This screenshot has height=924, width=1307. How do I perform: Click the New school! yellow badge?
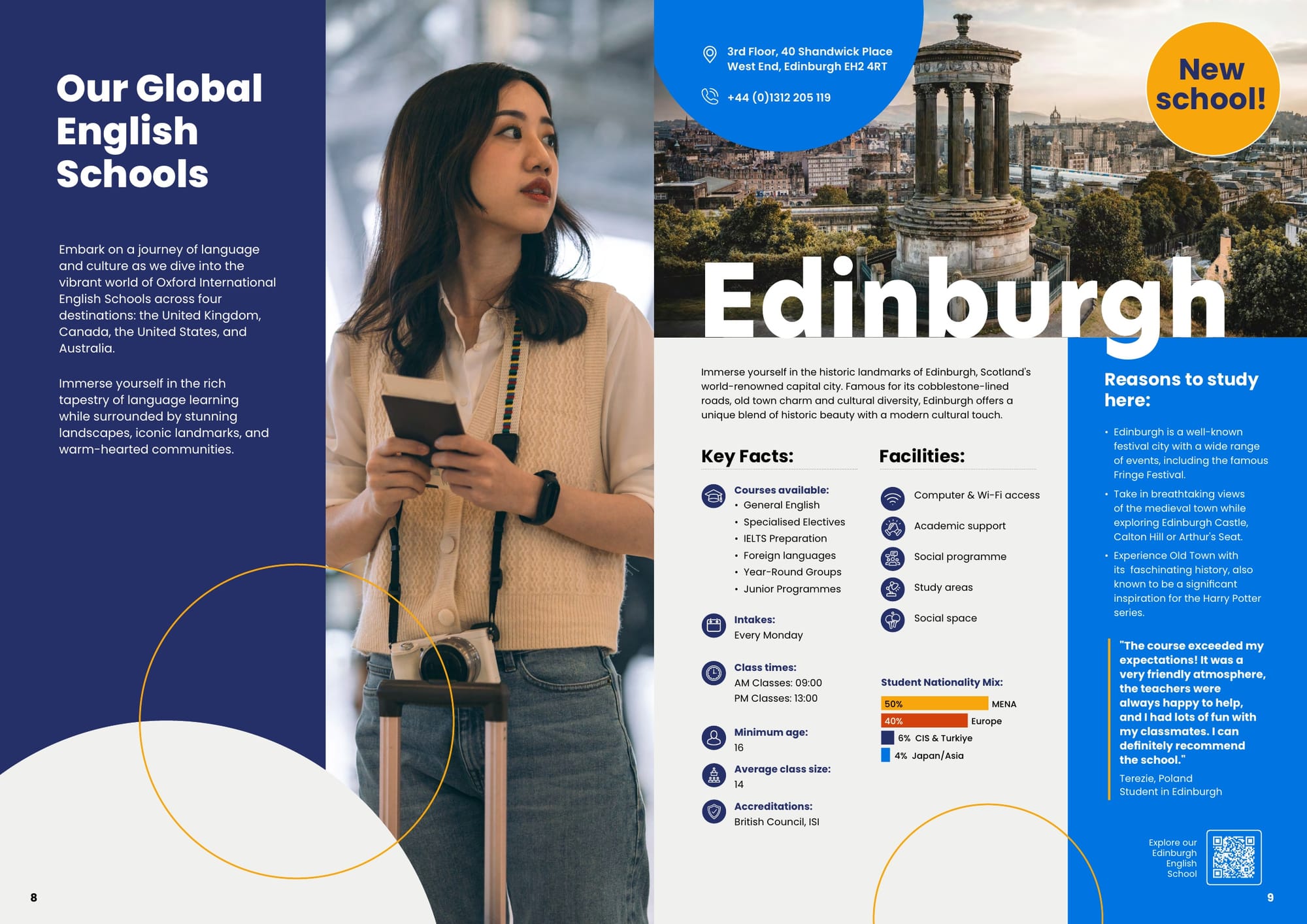(x=1212, y=88)
